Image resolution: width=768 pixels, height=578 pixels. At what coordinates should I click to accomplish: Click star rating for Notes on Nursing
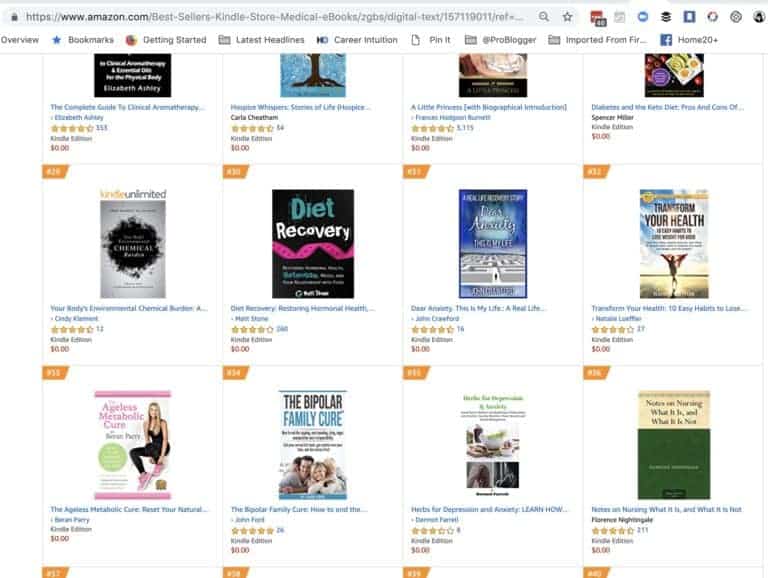point(613,530)
